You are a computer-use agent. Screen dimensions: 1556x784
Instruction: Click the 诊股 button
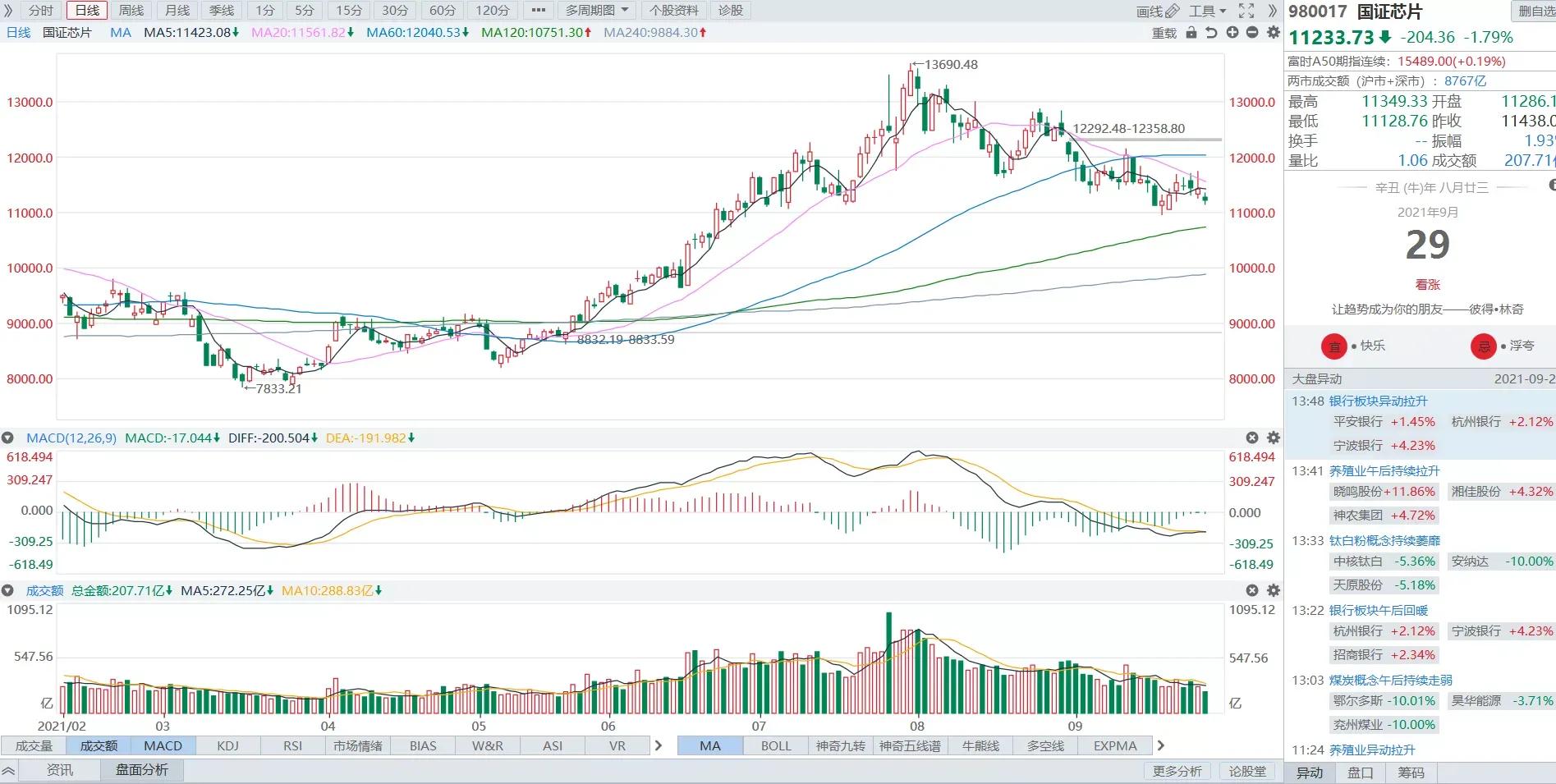731,11
